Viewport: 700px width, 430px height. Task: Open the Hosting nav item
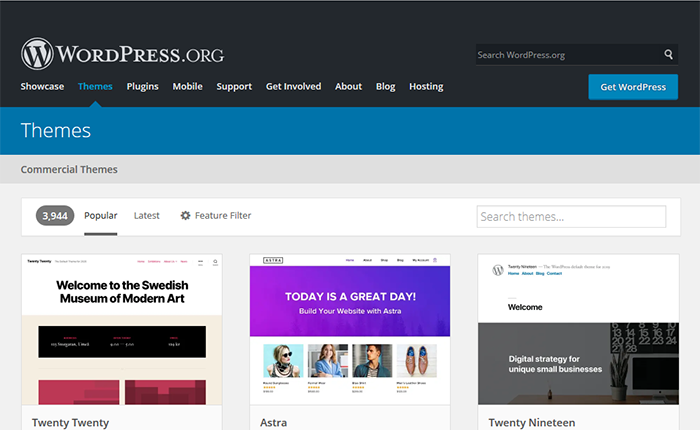click(426, 87)
